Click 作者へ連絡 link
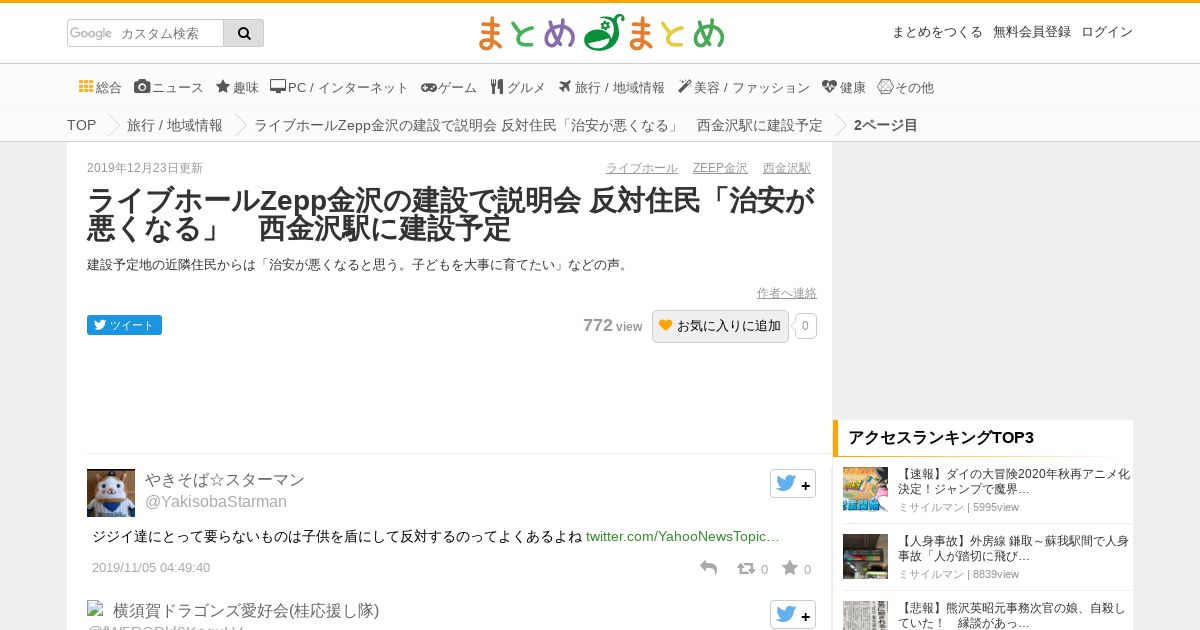 click(787, 293)
